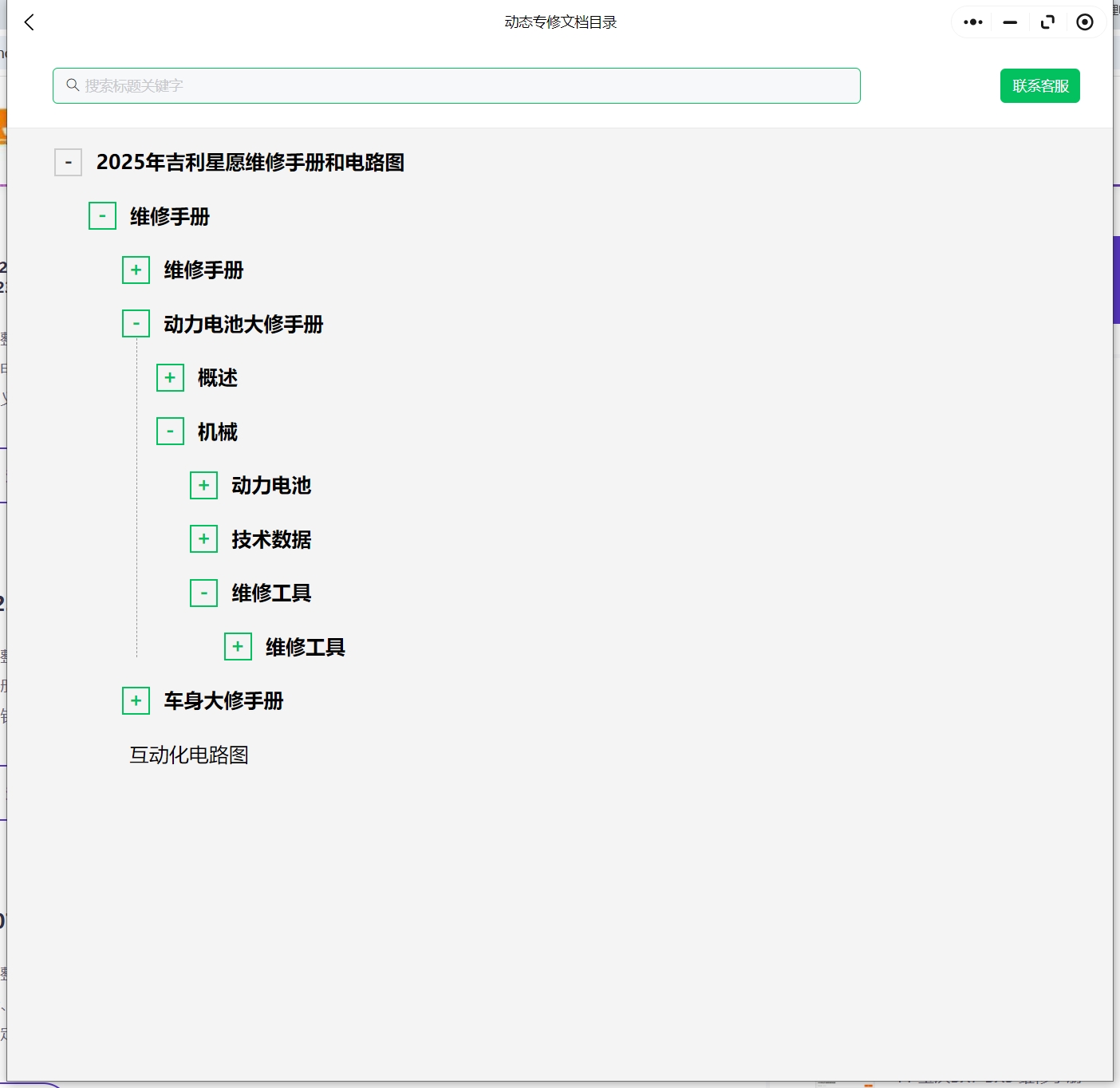Click the back arrow at top left
This screenshot has height=1088, width=1120.
point(29,22)
